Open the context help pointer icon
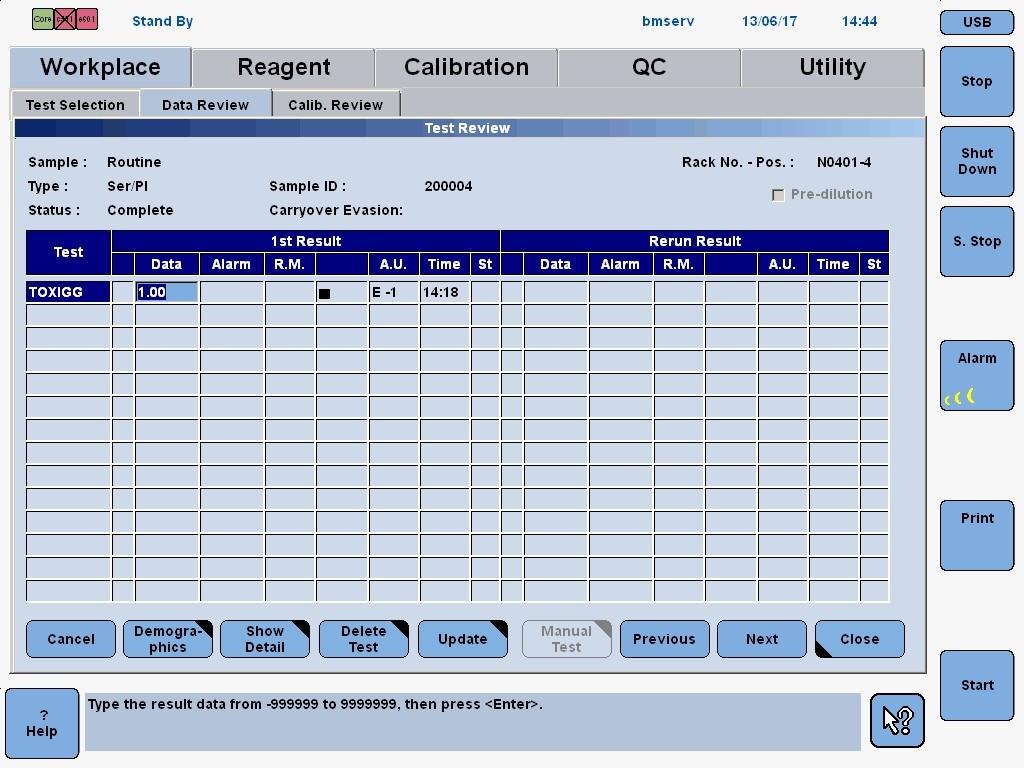 pyautogui.click(x=897, y=720)
